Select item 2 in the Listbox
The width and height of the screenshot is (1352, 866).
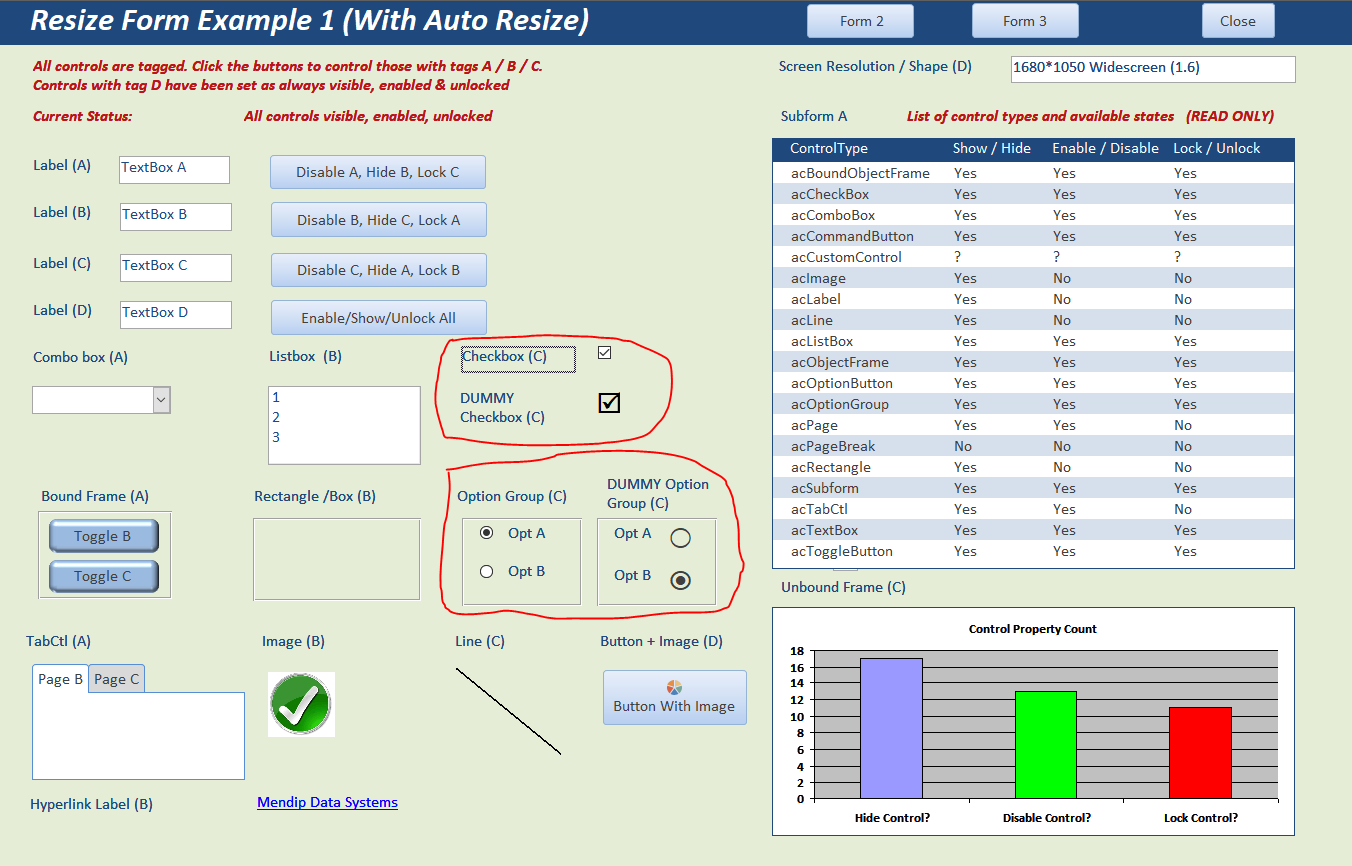tap(276, 417)
